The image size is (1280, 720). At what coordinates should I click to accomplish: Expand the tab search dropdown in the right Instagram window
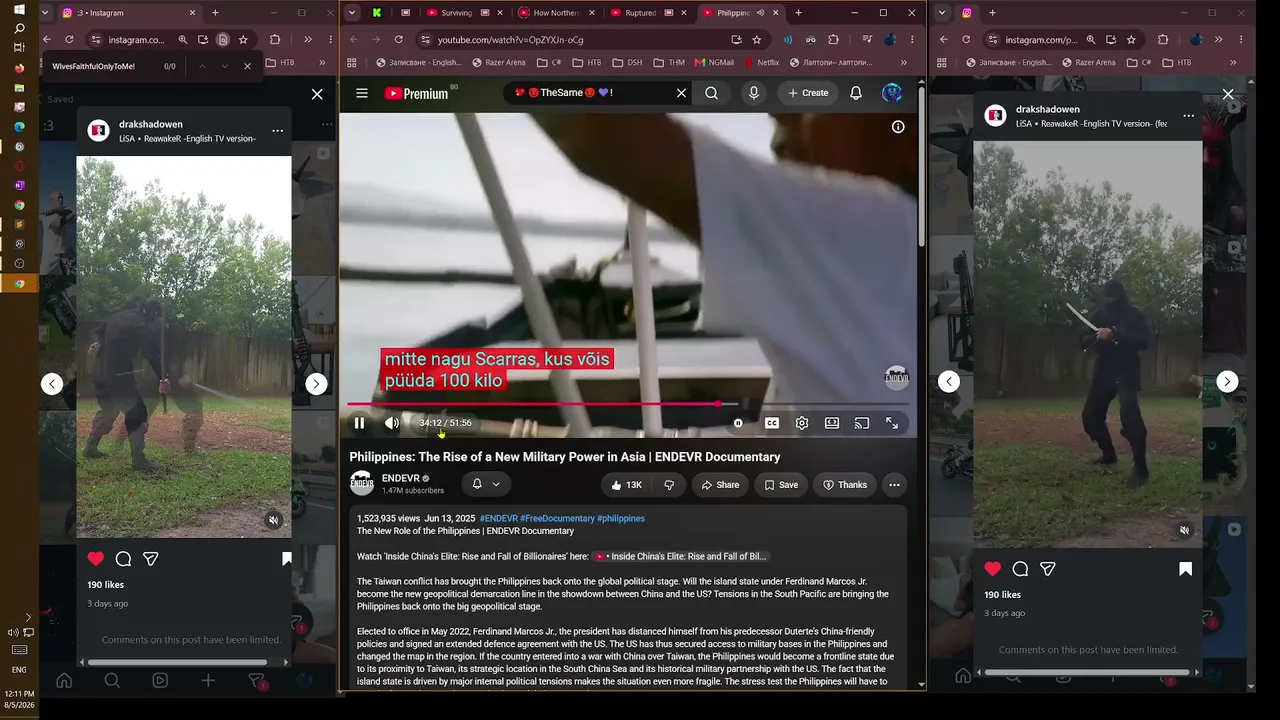pos(941,13)
